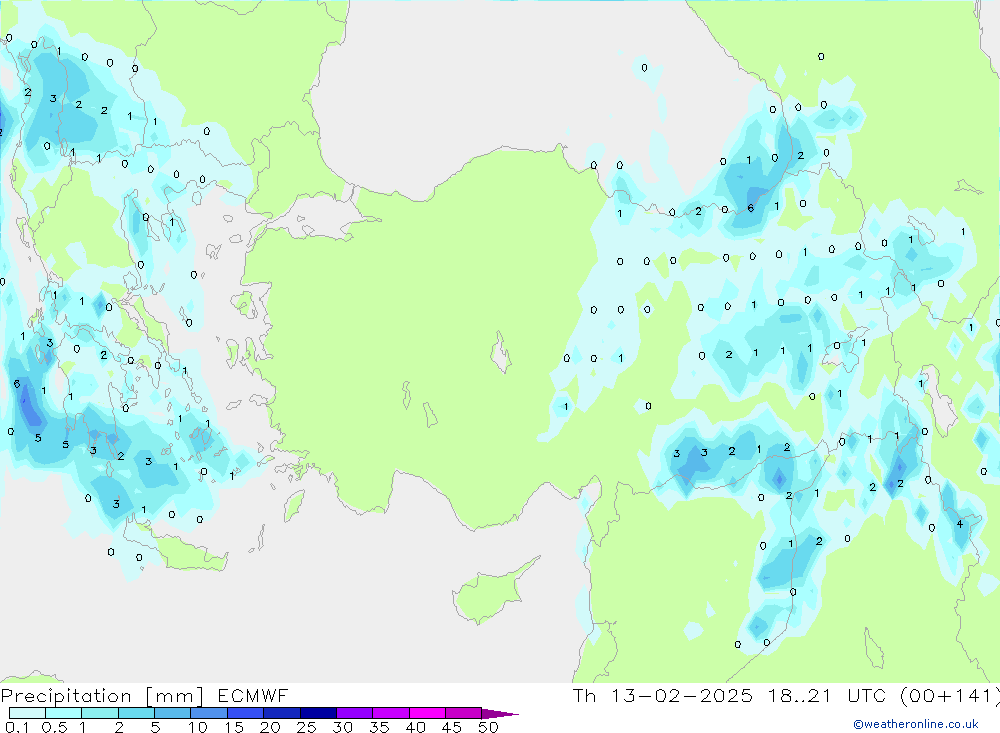
Task: Click the 20–25 mm legend color box
Action: click(282, 713)
